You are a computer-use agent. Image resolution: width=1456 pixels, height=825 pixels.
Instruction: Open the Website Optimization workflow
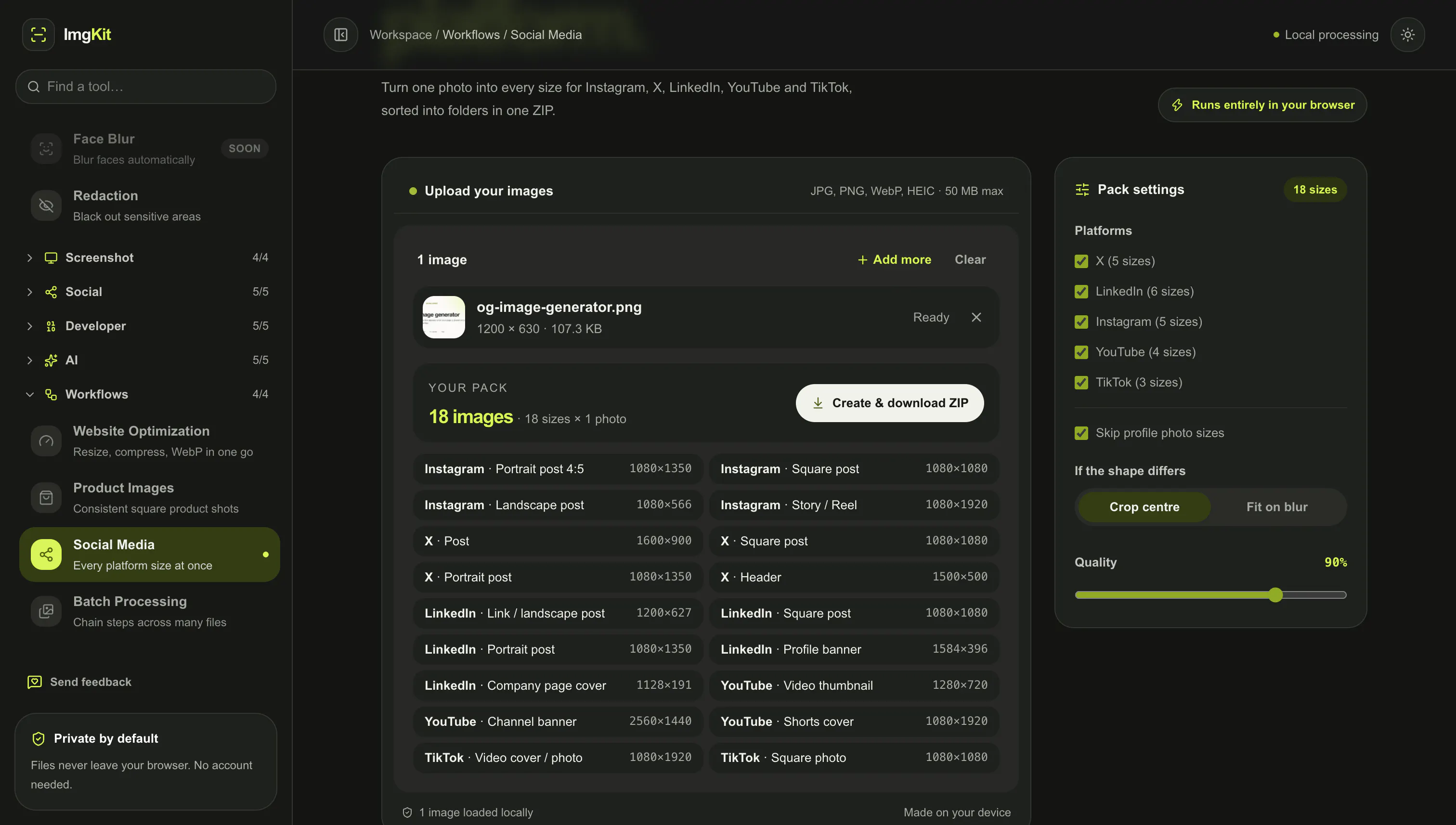pyautogui.click(x=150, y=441)
